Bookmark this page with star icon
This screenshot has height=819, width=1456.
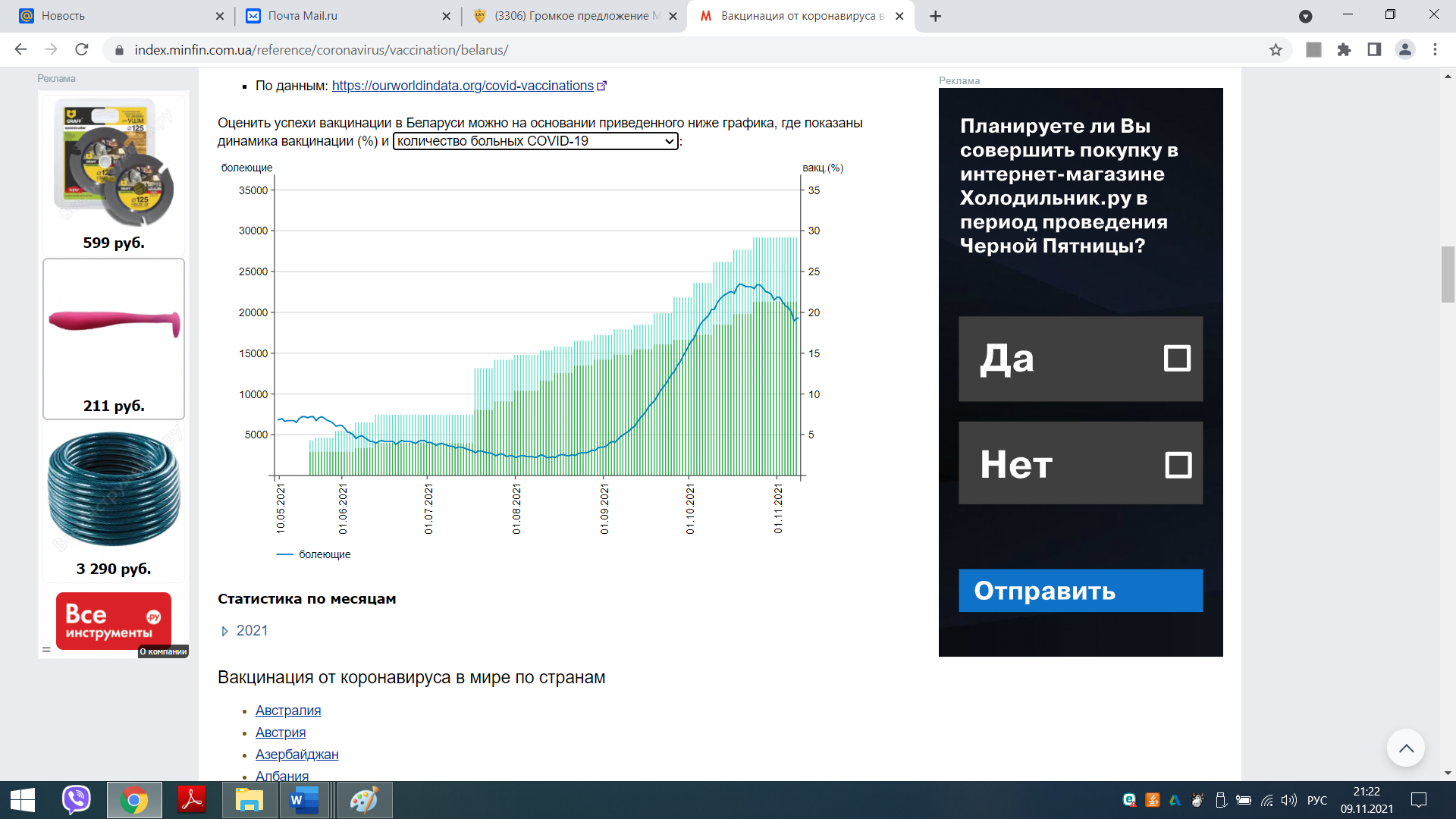click(1276, 50)
